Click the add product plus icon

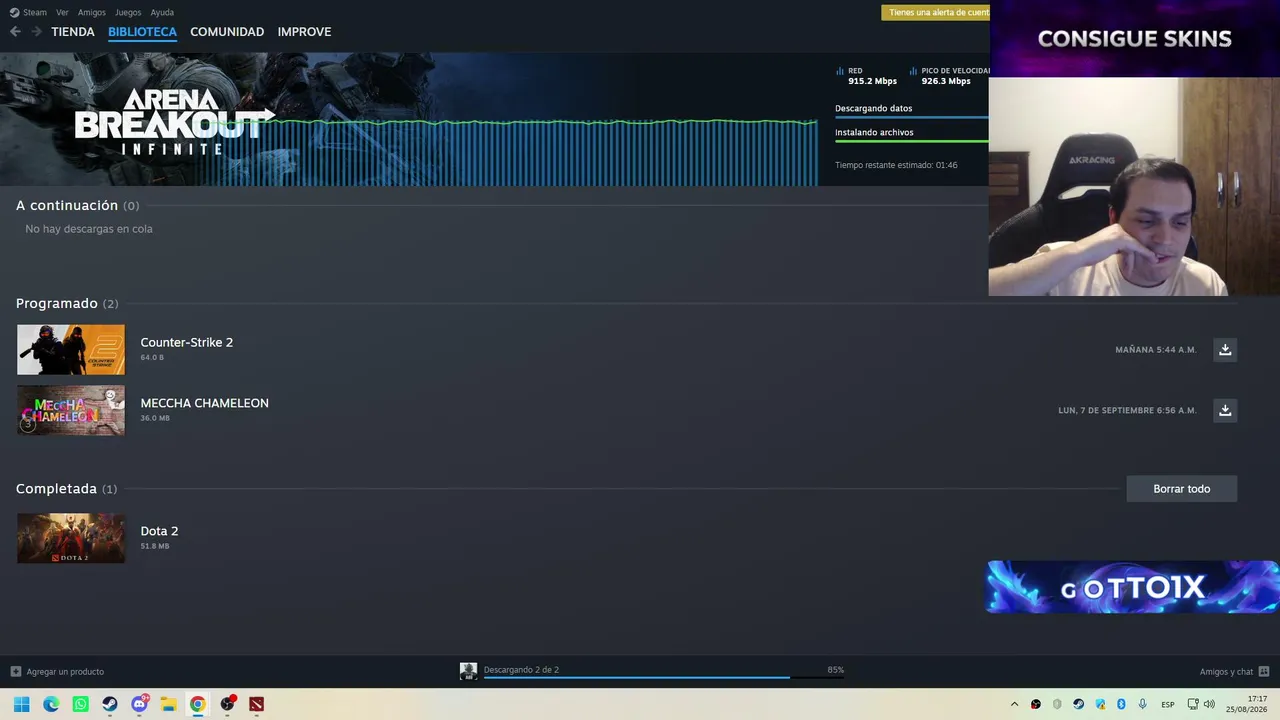pos(16,672)
